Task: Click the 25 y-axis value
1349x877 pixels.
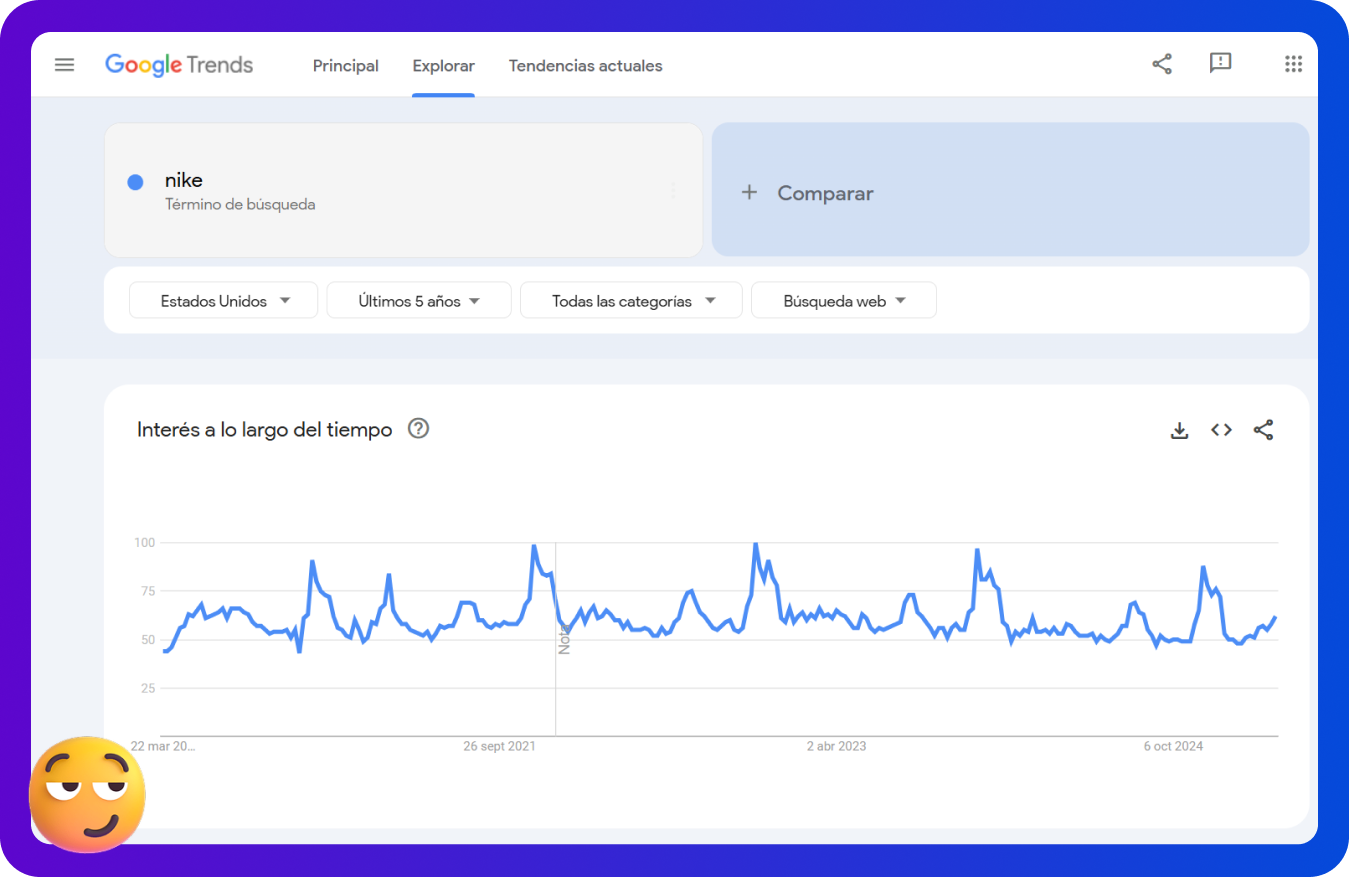Action: [x=149, y=688]
